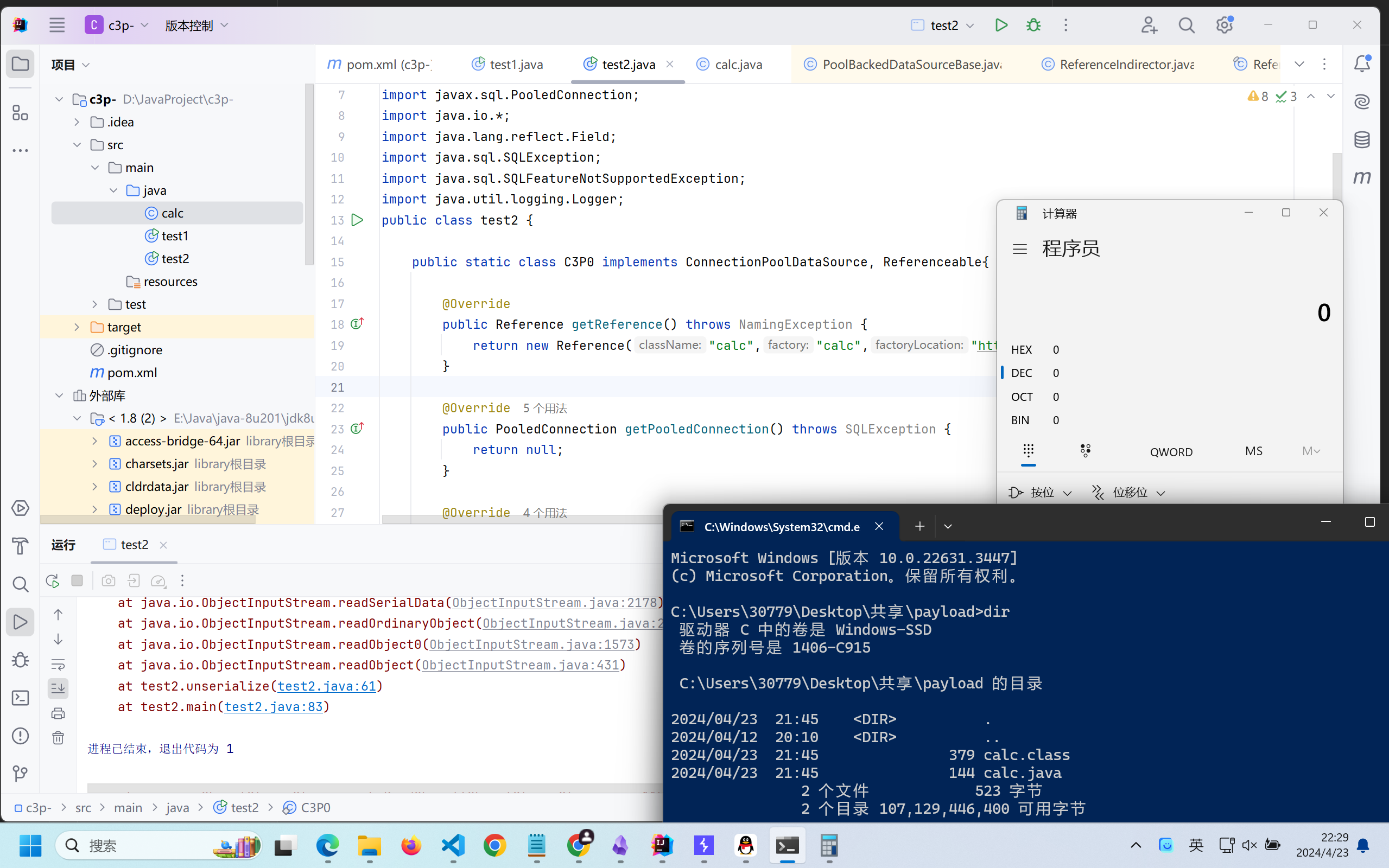Run the test2 configuration with green play button
The height and width of the screenshot is (868, 1389).
click(1001, 25)
